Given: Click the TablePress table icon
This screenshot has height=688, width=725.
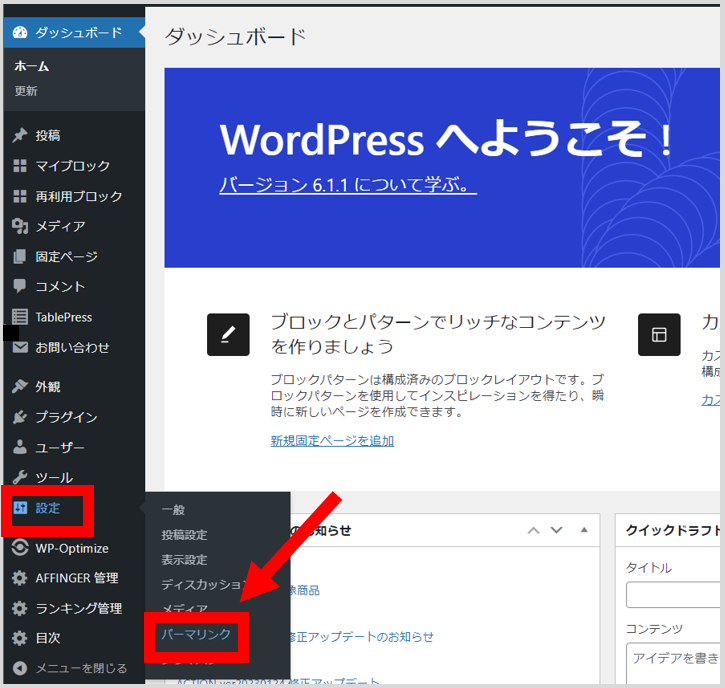Looking at the screenshot, I should tap(20, 317).
